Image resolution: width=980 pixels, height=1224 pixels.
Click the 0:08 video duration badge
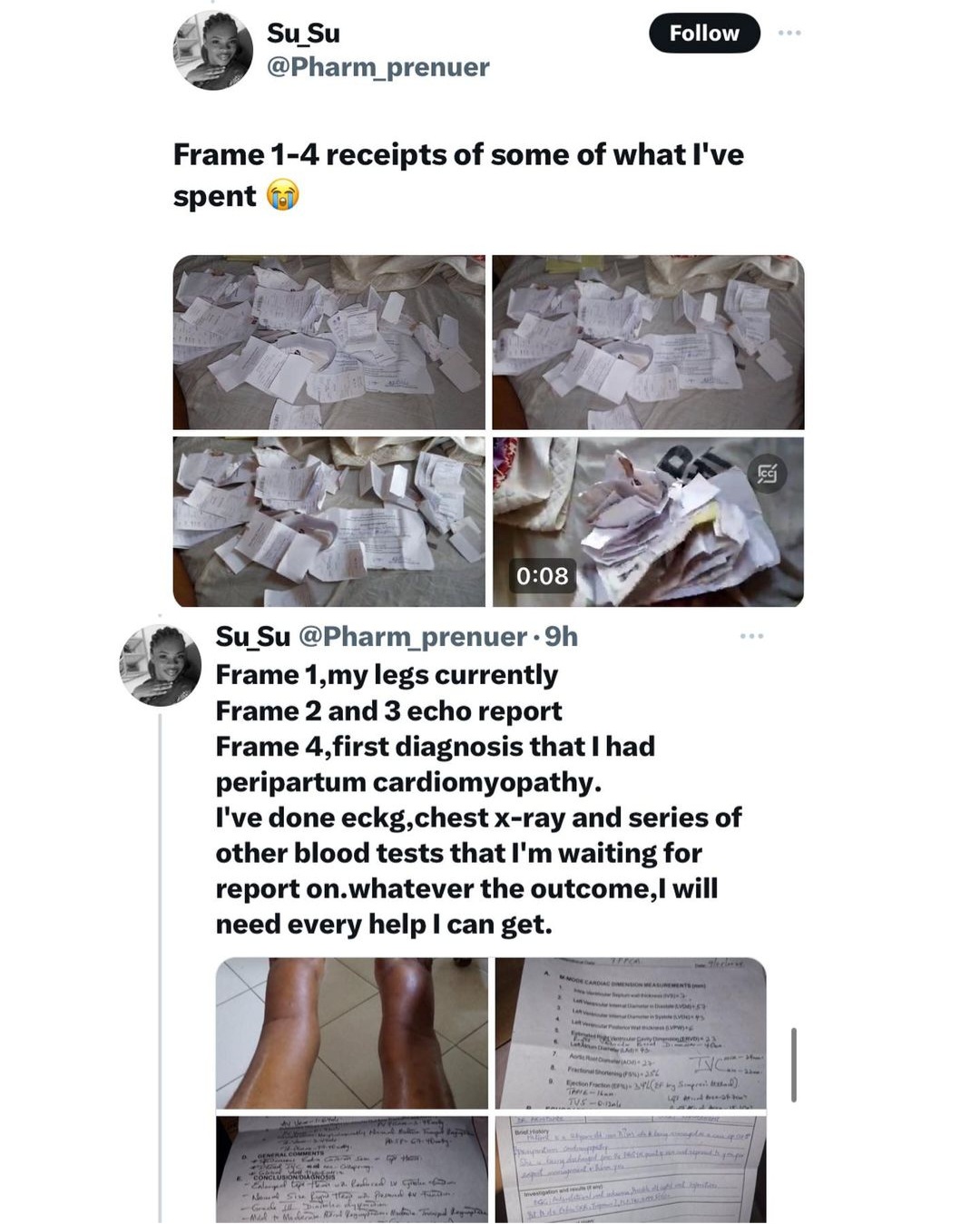[543, 575]
